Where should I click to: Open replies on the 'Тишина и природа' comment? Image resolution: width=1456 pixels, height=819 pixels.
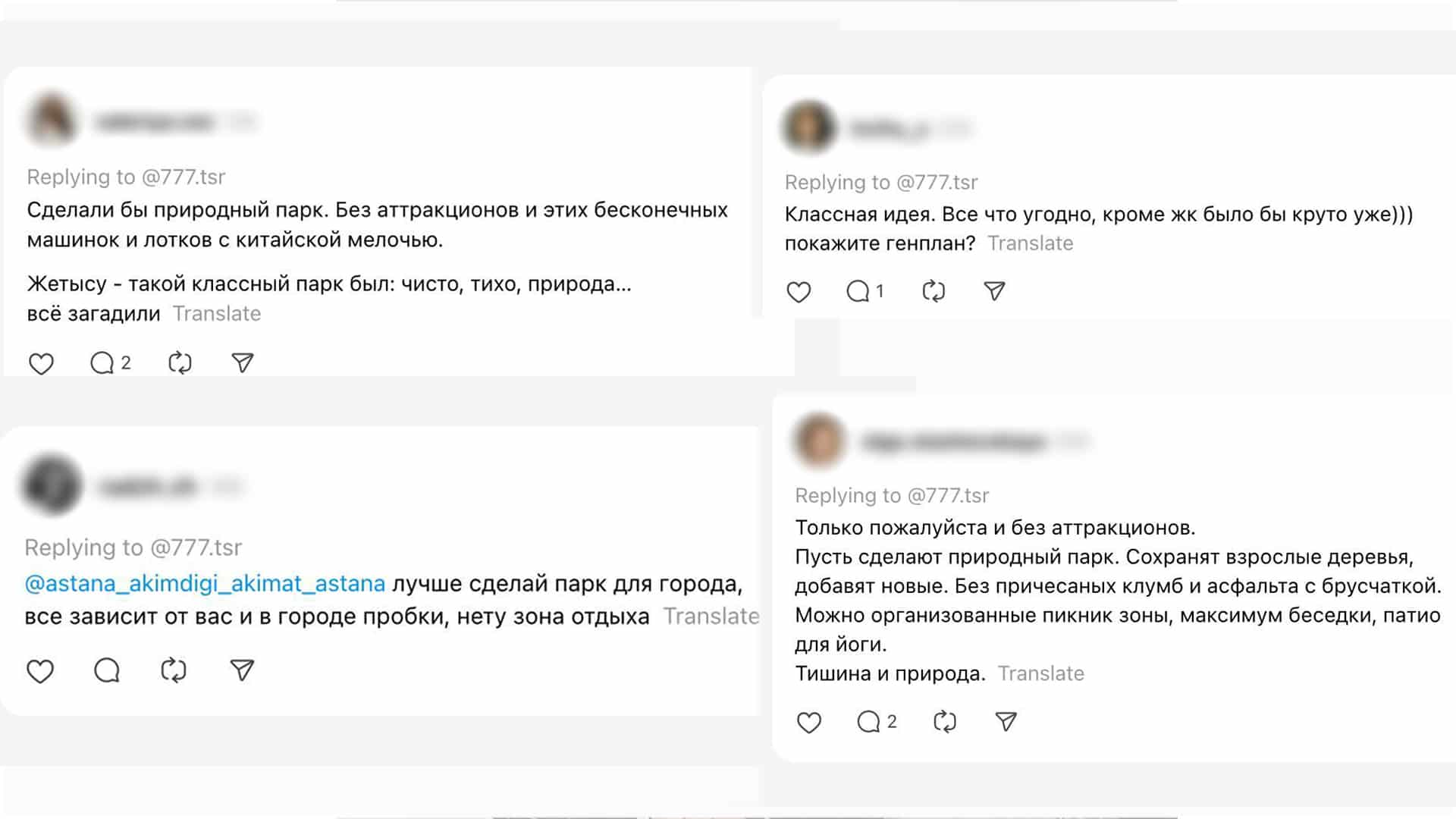tap(868, 722)
